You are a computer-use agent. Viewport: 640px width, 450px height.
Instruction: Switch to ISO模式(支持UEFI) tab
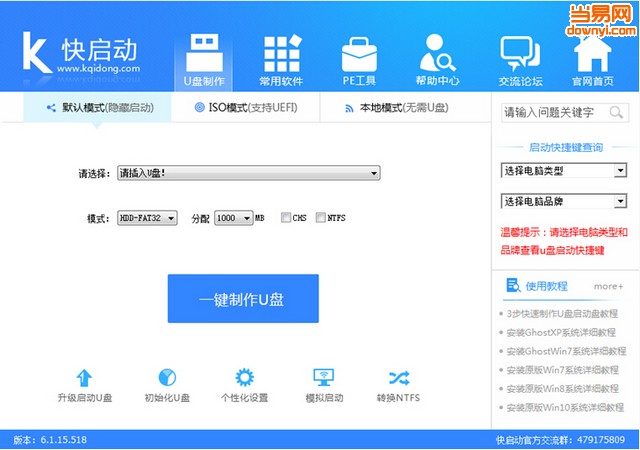pos(246,108)
